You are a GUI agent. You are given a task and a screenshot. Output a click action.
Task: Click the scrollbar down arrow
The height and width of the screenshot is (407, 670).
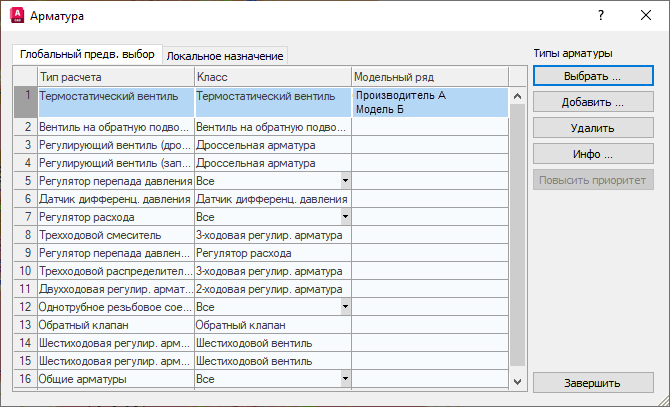[517, 381]
